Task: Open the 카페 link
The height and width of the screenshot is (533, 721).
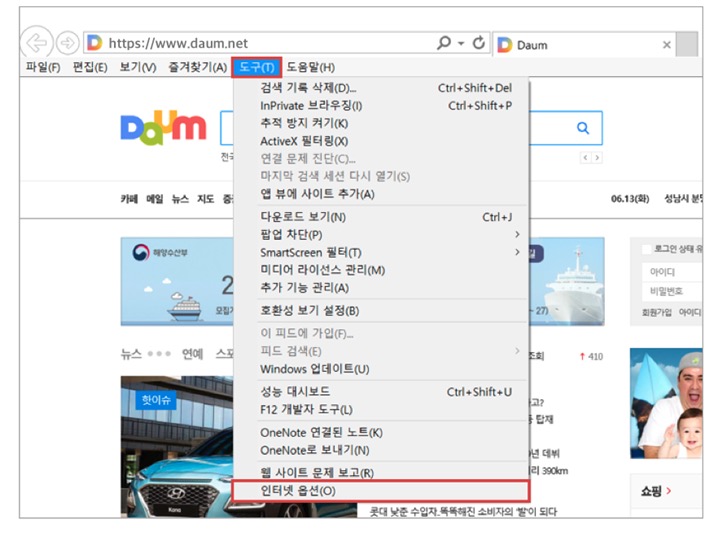Action: (129, 199)
